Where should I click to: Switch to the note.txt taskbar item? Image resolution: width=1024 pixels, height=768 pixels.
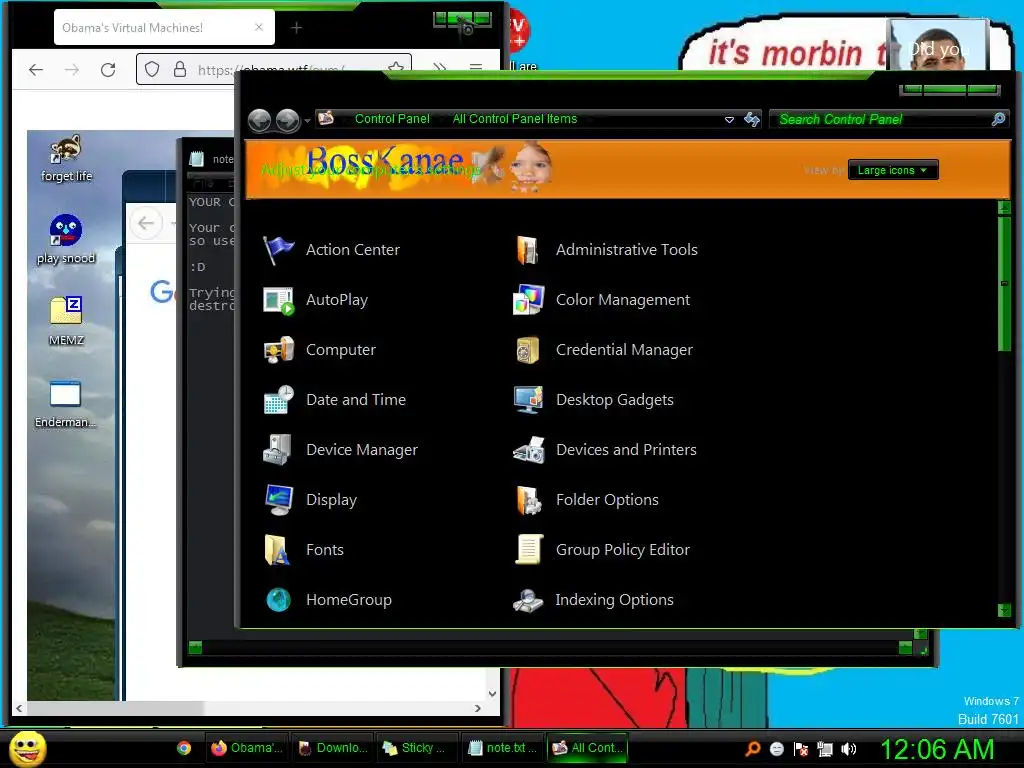coord(502,748)
